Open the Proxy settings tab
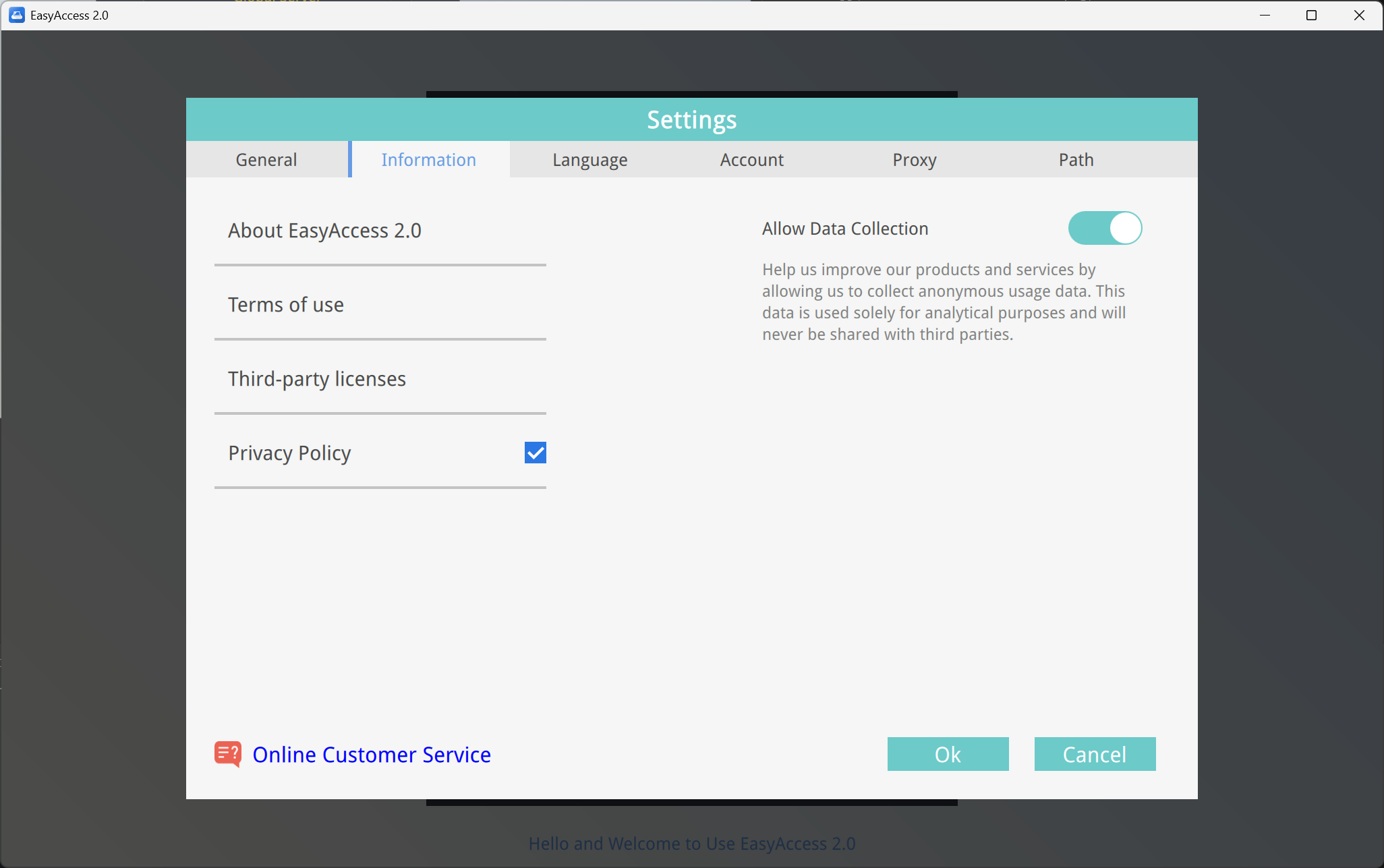1384x868 pixels. (915, 160)
